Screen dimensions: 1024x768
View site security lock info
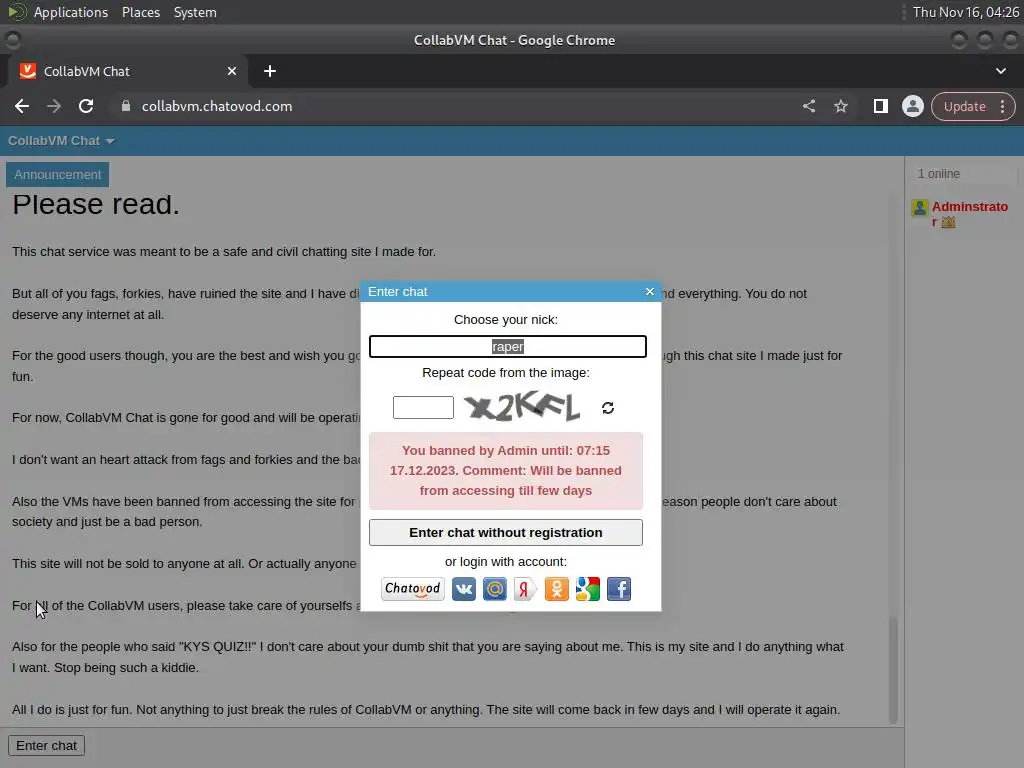click(x=126, y=106)
